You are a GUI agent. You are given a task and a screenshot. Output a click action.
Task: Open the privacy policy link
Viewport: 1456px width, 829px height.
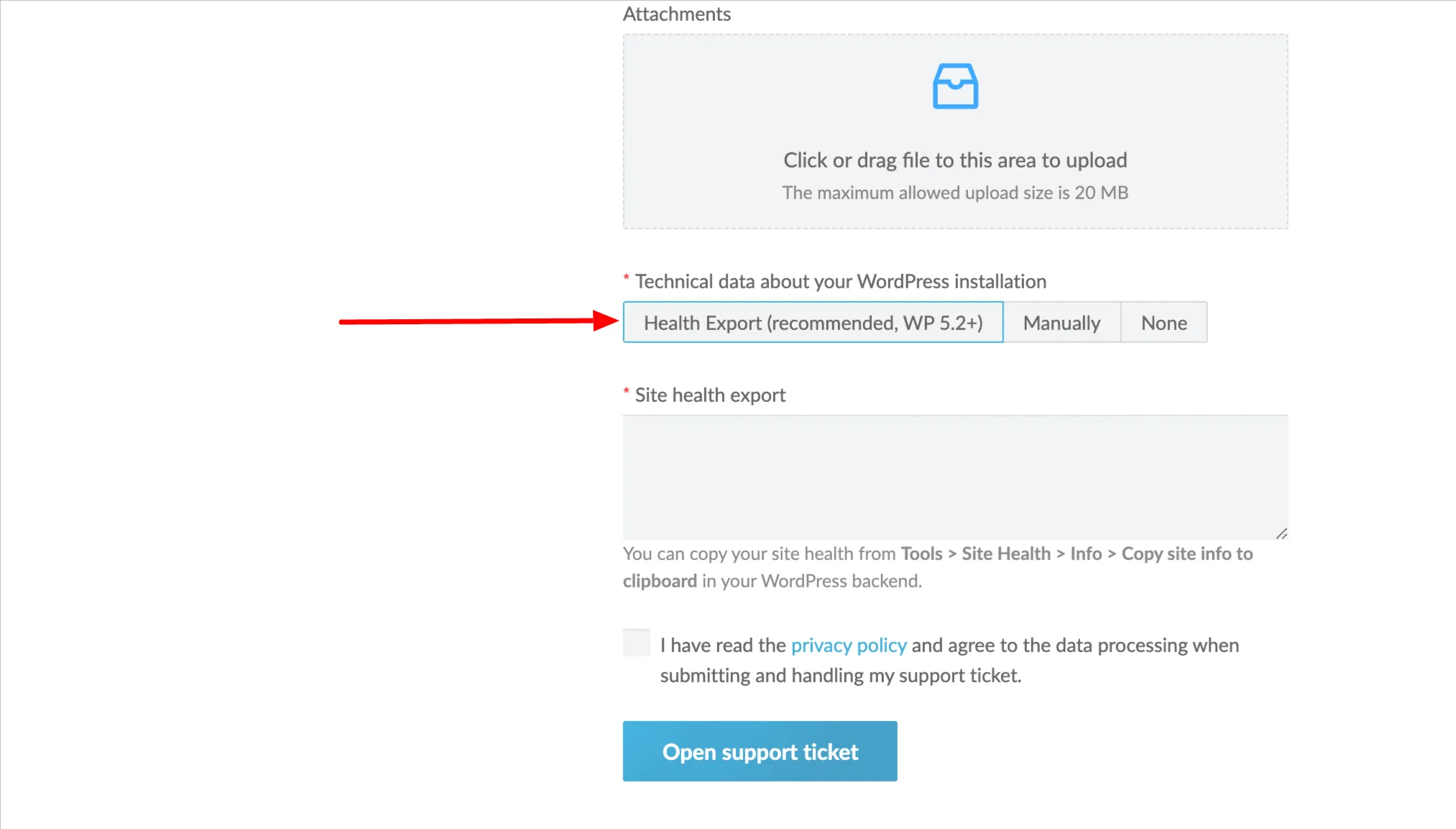coord(849,645)
